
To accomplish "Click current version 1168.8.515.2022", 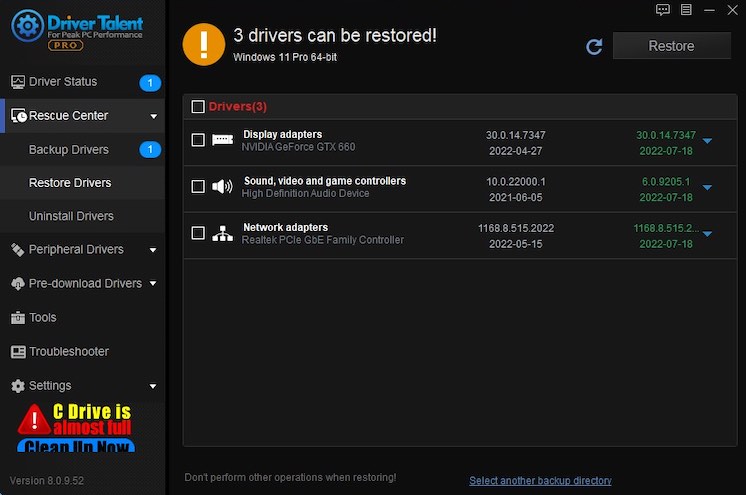I will (x=516, y=228).
